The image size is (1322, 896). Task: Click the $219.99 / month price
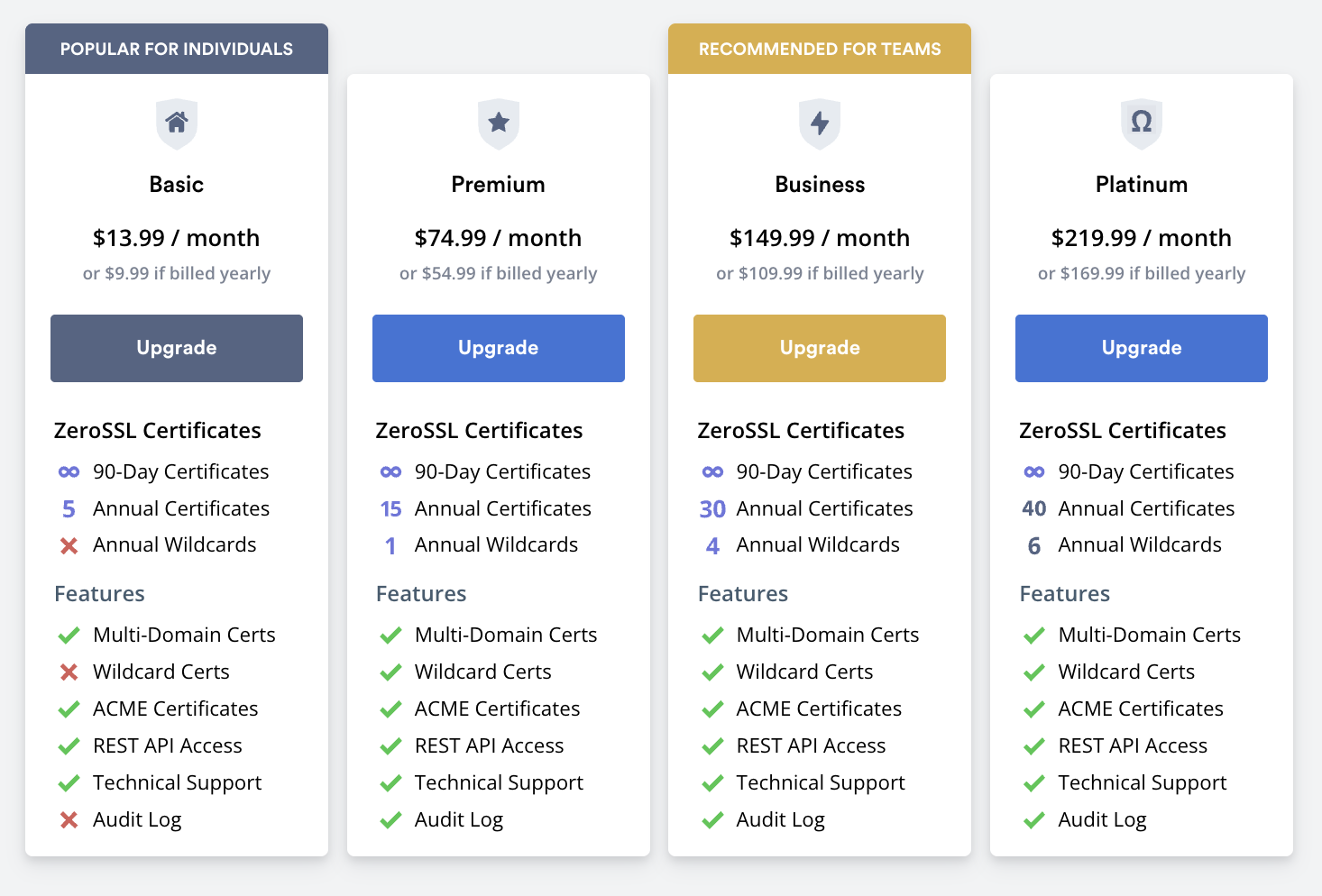click(1142, 238)
